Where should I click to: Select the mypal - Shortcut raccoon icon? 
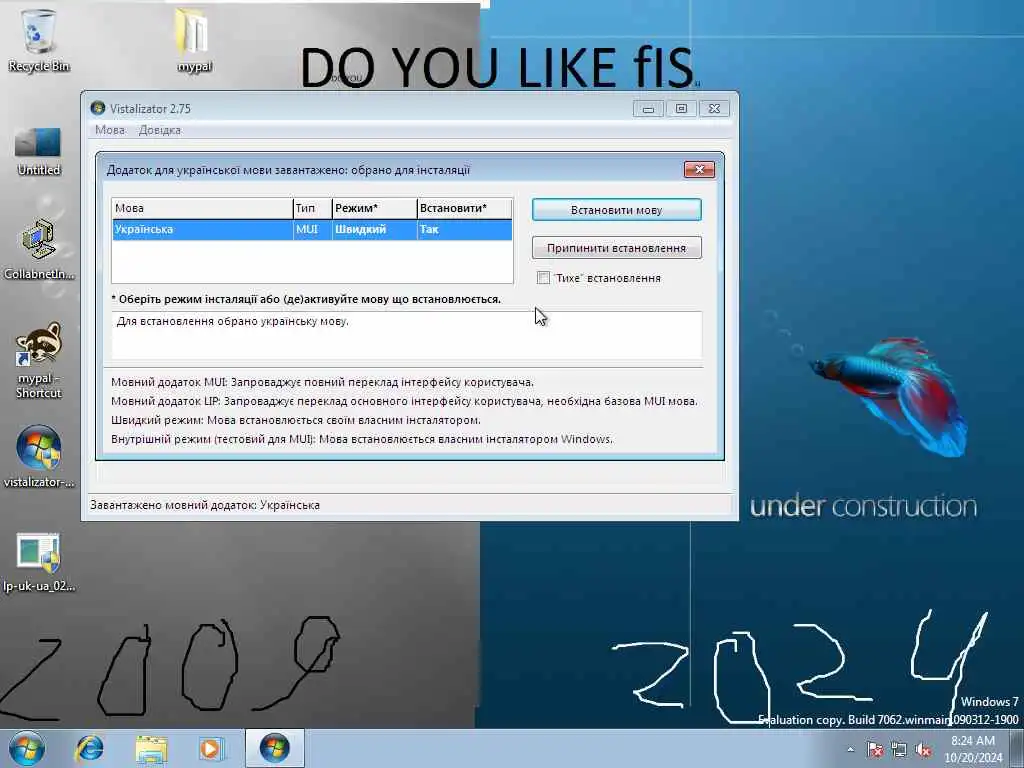click(x=38, y=360)
